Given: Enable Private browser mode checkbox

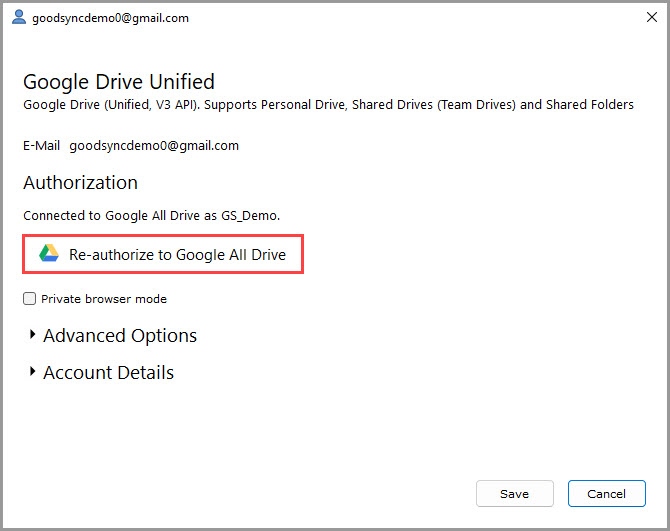Looking at the screenshot, I should 29,299.
